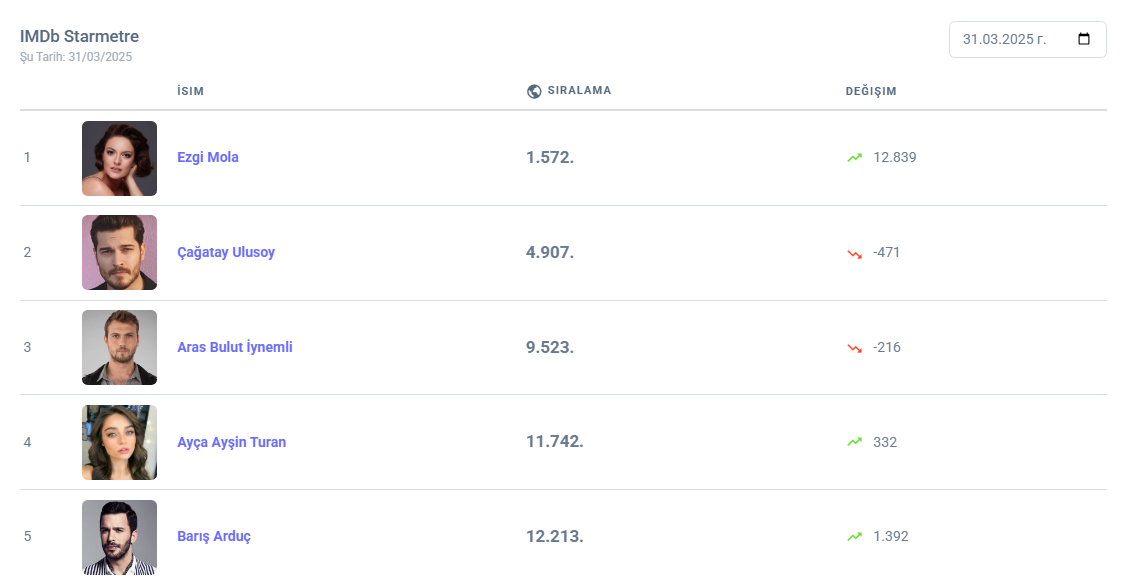Sort by the DEĞİŞİM column header
This screenshot has width=1122, height=579.
tap(871, 91)
